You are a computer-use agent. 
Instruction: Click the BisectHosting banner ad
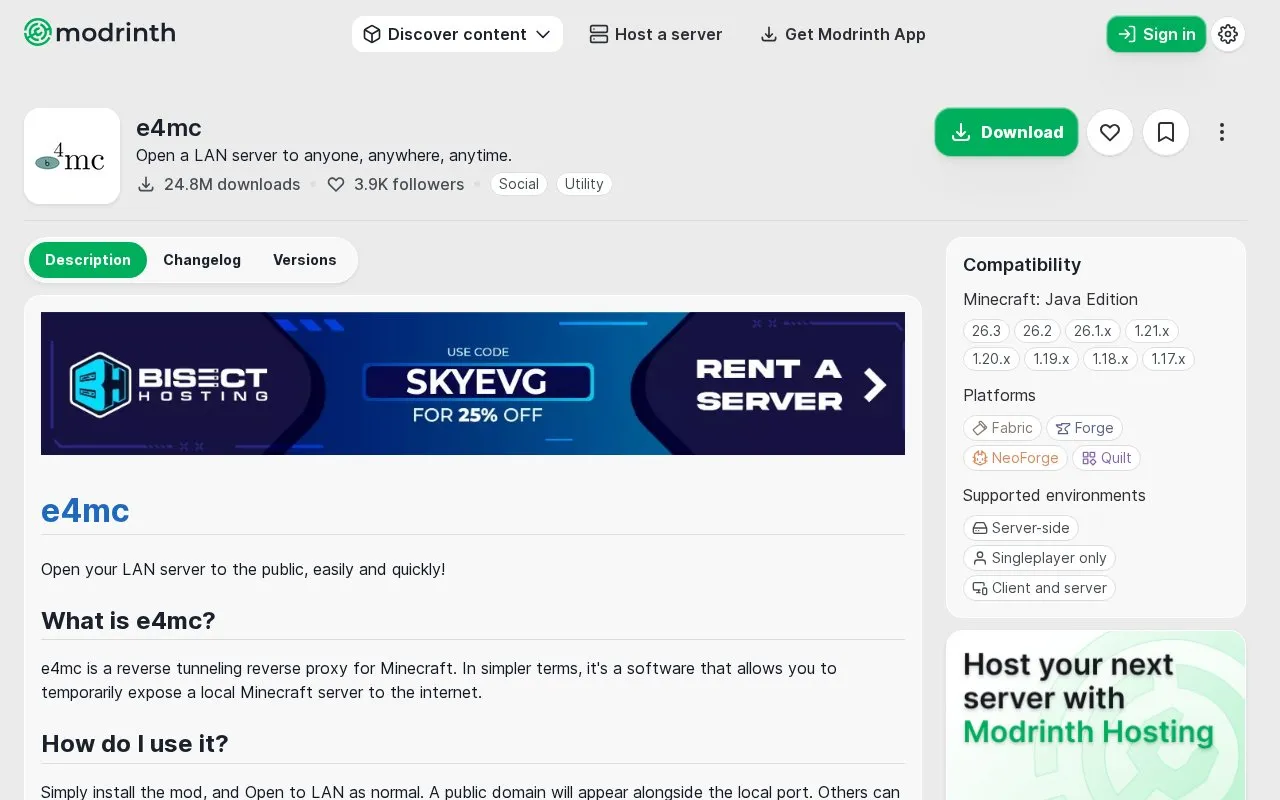(473, 384)
